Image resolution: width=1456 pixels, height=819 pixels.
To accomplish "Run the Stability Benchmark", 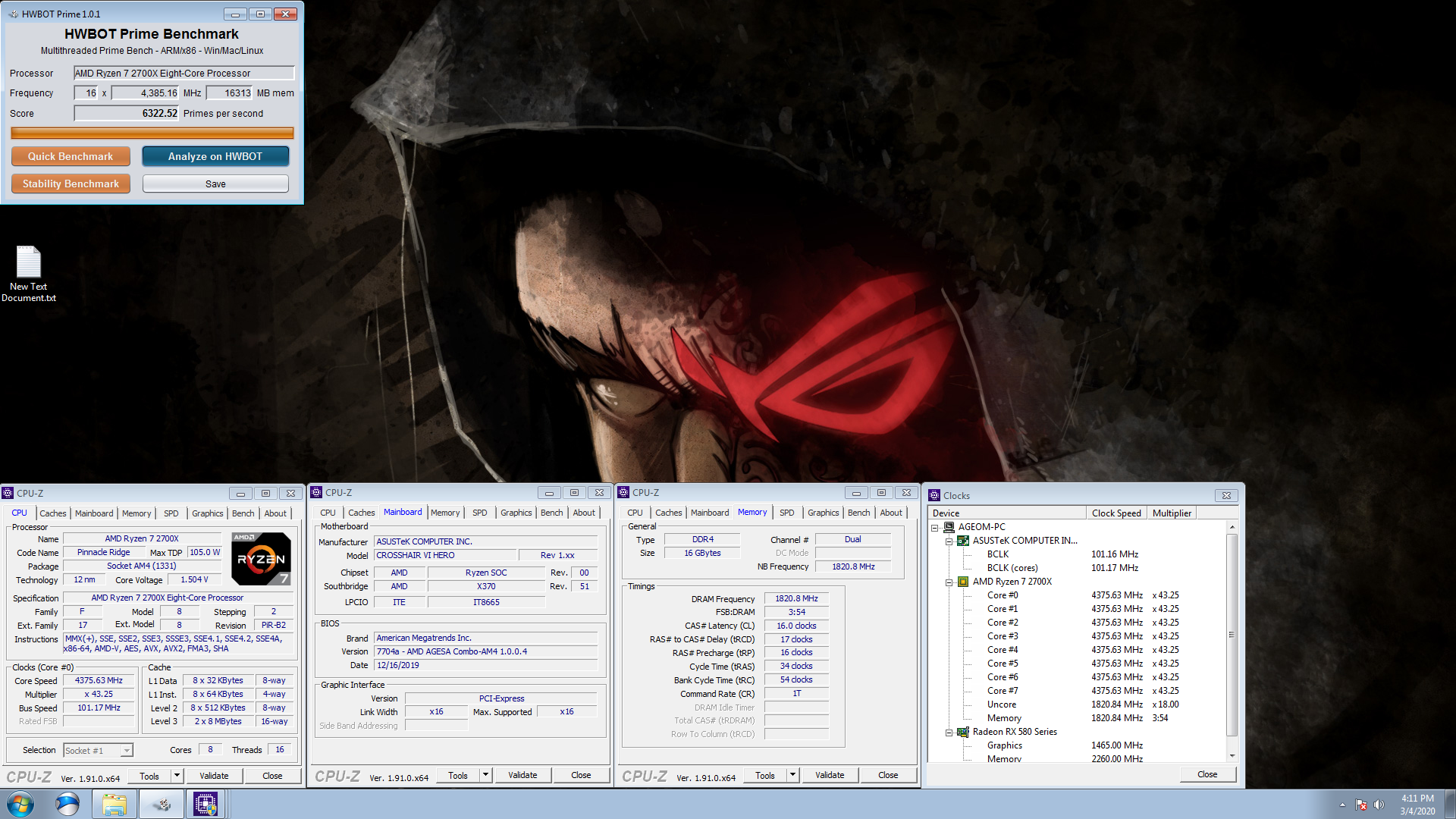I will click(x=71, y=184).
